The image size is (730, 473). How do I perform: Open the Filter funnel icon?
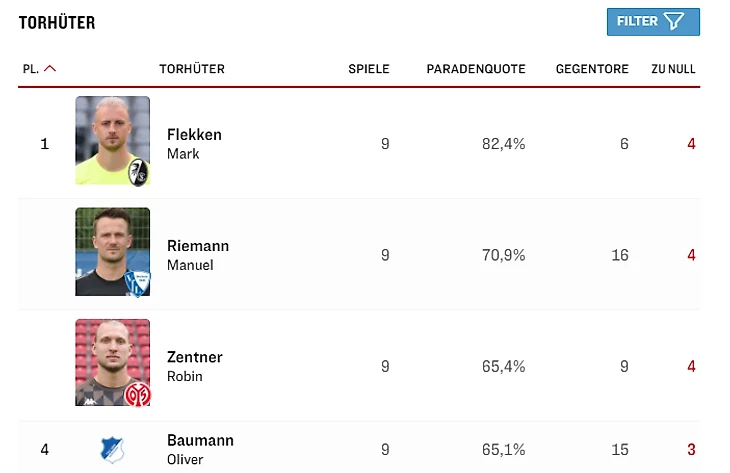[674, 22]
